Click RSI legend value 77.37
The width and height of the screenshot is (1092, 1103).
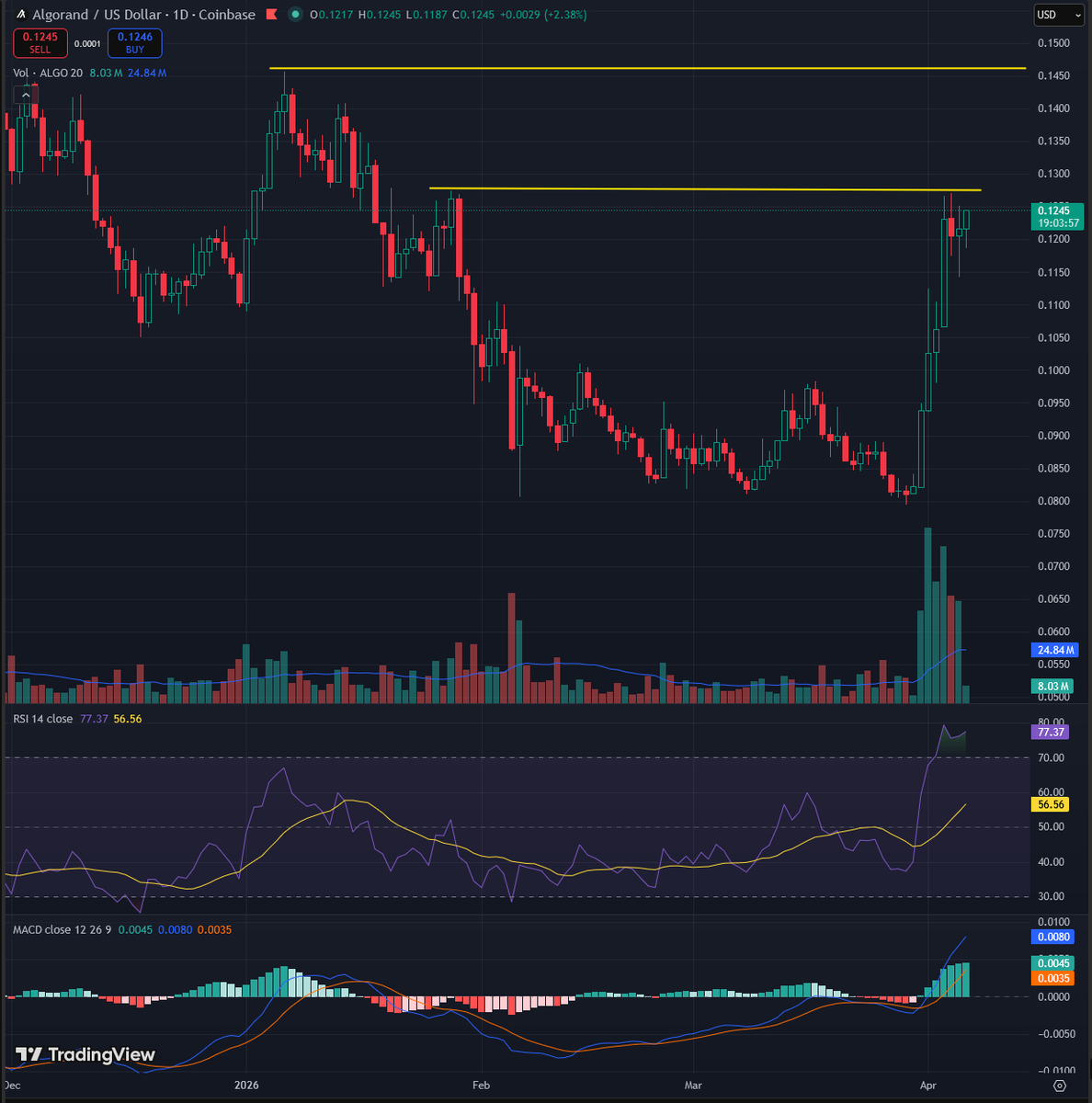pyautogui.click(x=94, y=719)
